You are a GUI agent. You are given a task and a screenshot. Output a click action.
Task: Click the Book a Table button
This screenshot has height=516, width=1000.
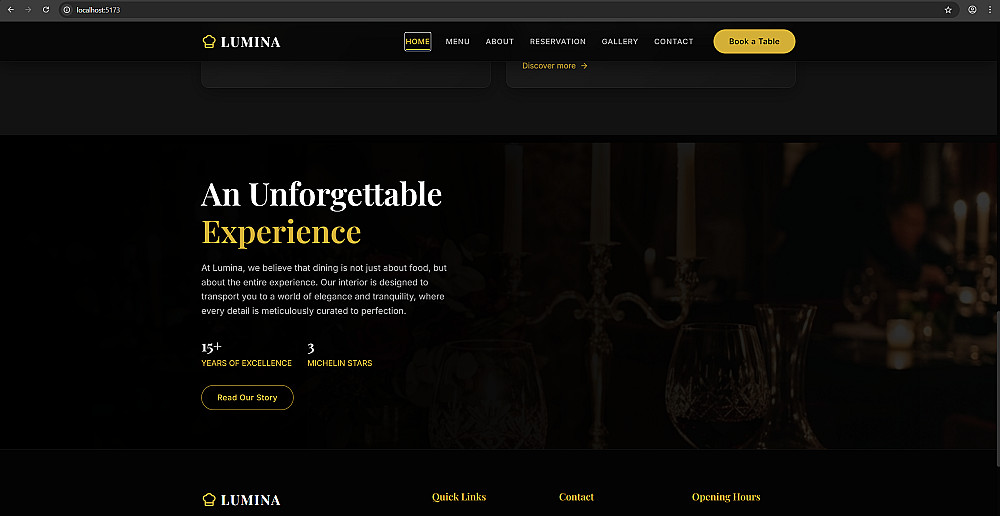754,41
